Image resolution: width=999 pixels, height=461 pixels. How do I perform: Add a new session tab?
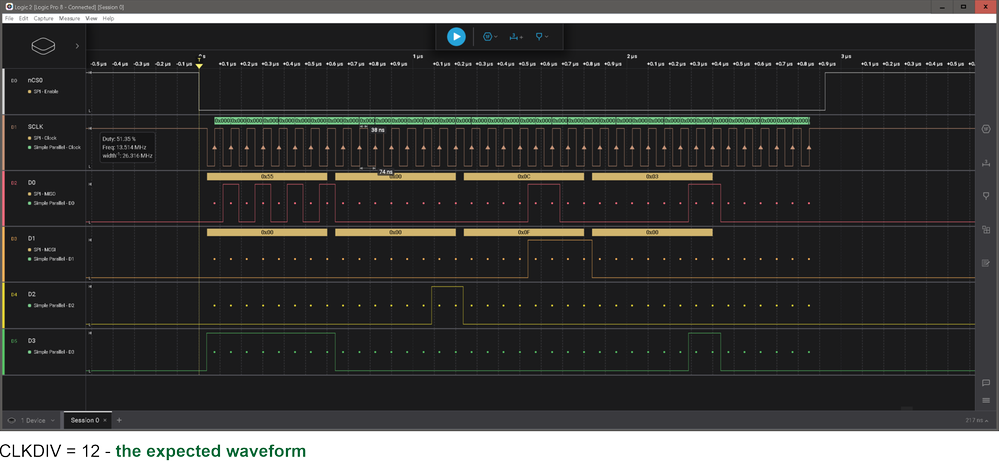point(119,420)
